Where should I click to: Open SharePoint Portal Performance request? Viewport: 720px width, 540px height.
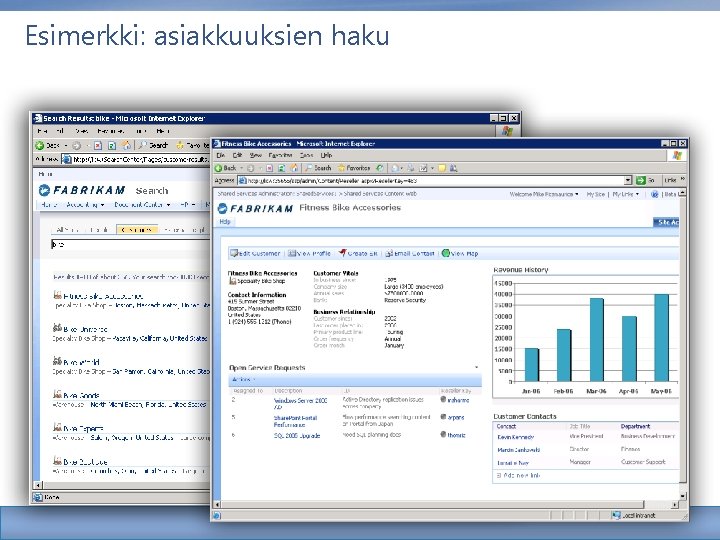coord(295,421)
